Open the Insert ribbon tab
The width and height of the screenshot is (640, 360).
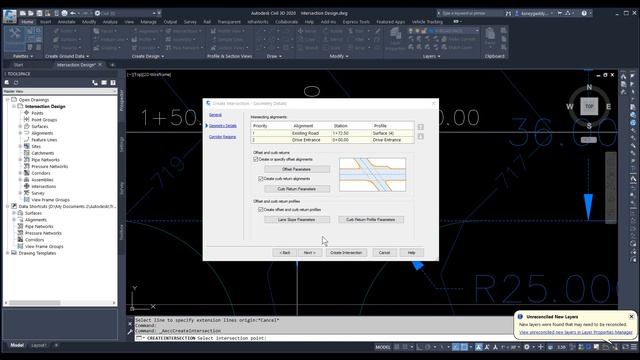click(x=45, y=22)
